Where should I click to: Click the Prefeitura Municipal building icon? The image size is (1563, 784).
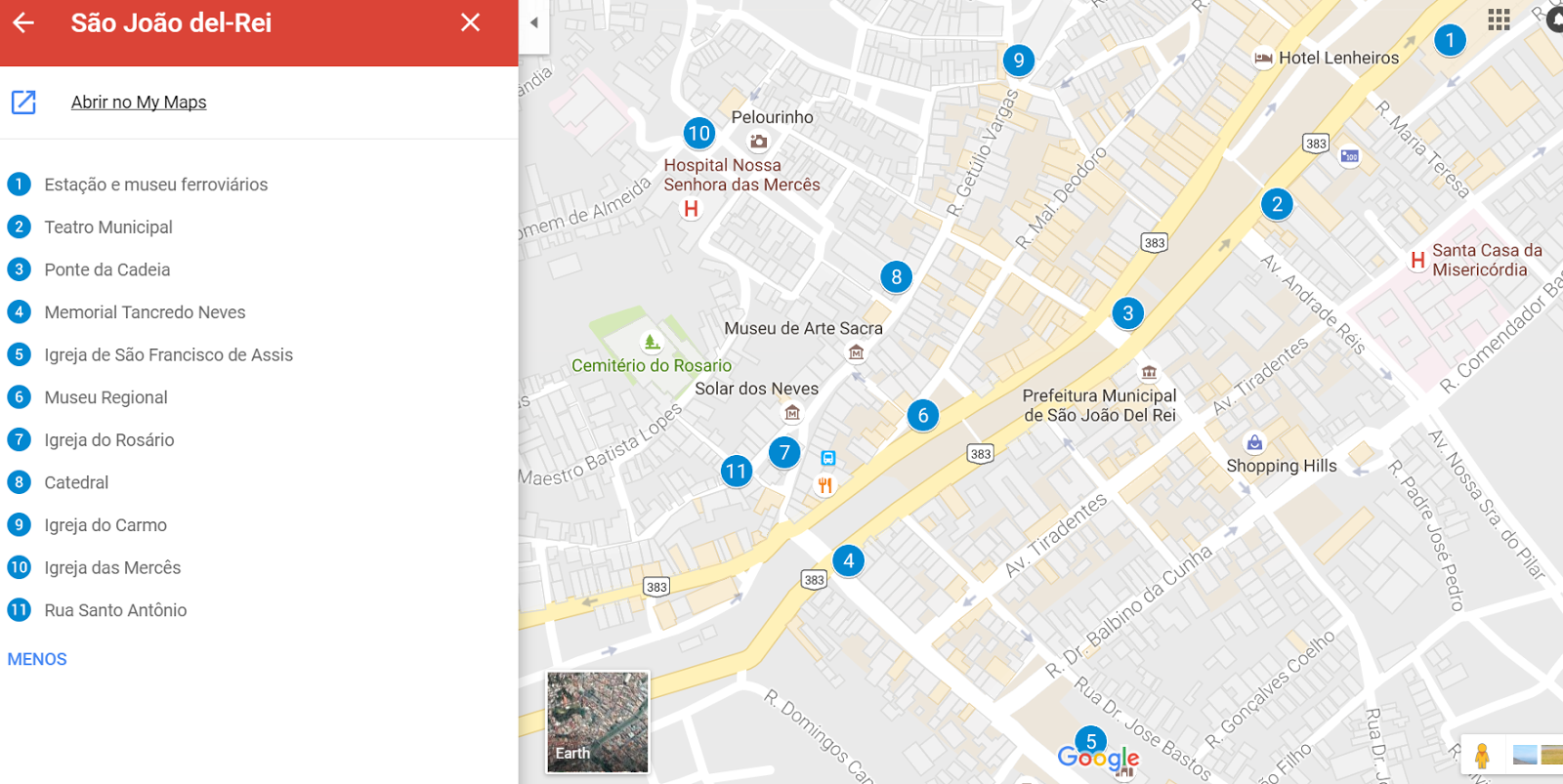click(x=1149, y=372)
